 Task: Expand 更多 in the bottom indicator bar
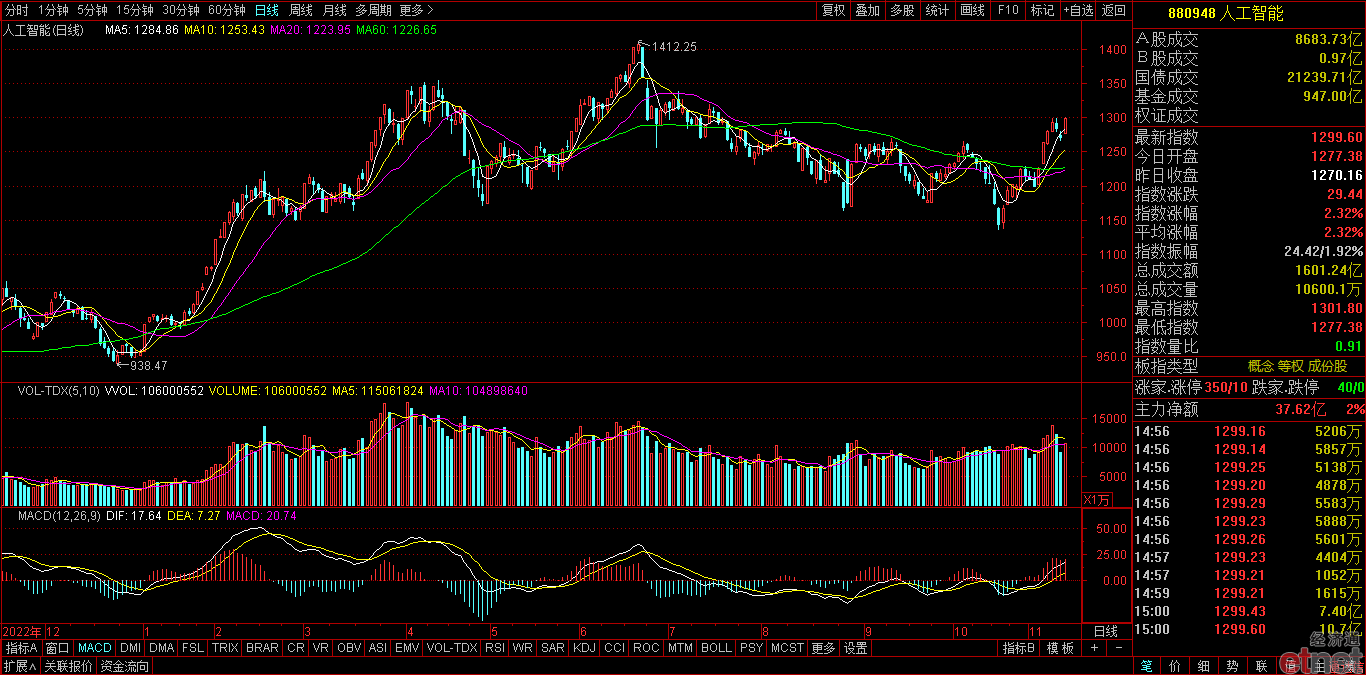coord(823,648)
